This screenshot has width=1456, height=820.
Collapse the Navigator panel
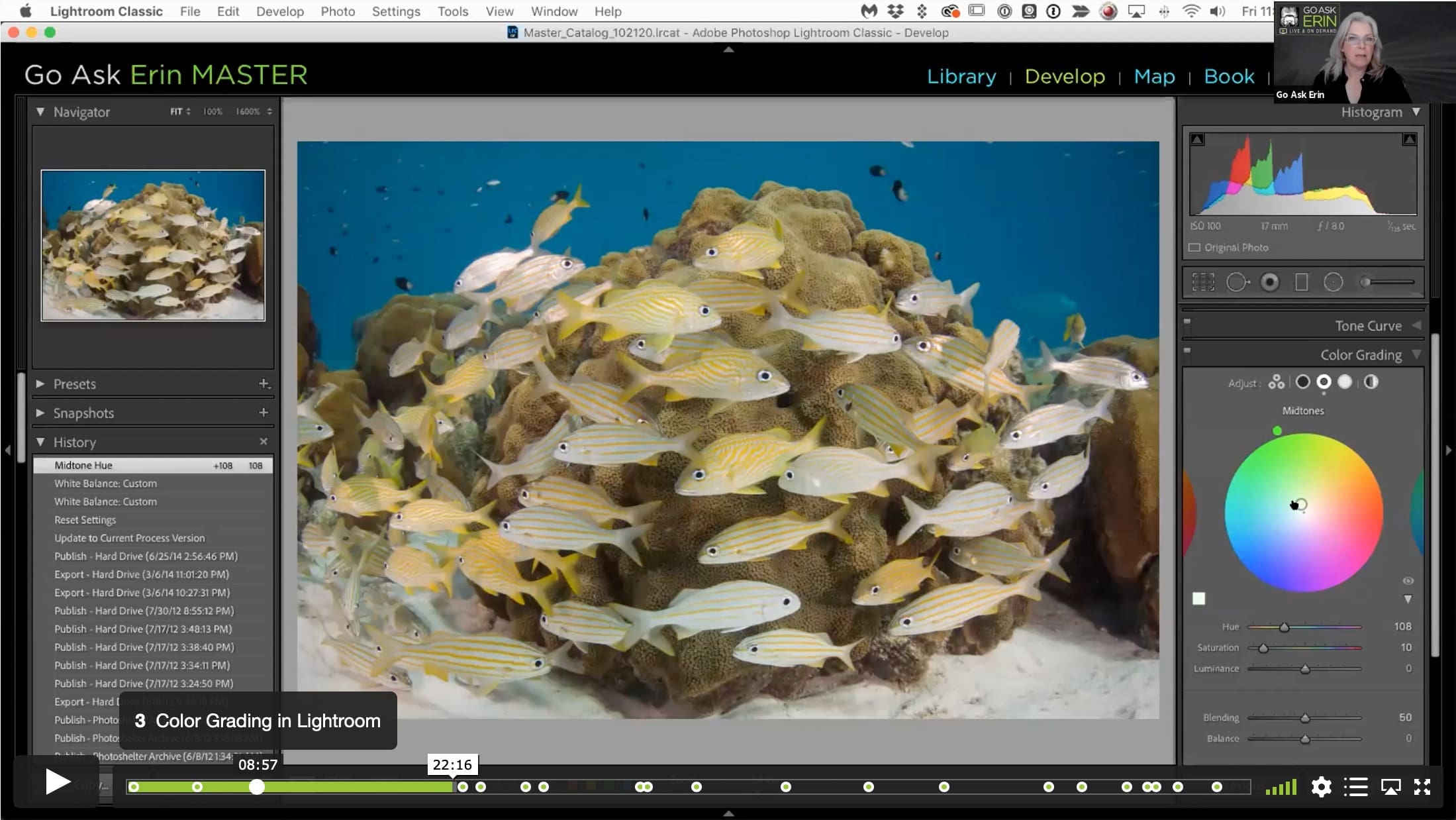point(40,112)
